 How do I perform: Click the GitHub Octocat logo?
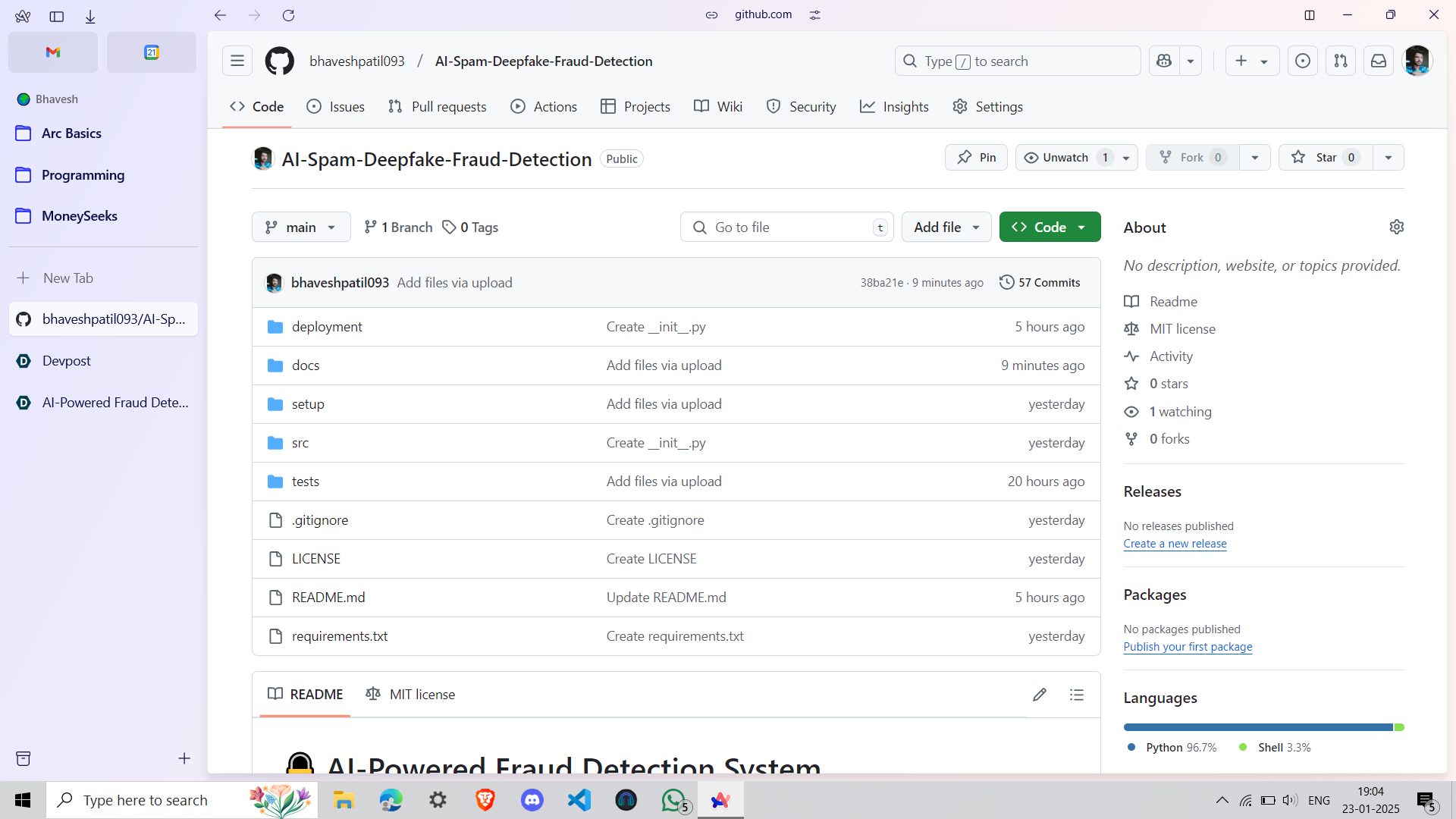279,61
